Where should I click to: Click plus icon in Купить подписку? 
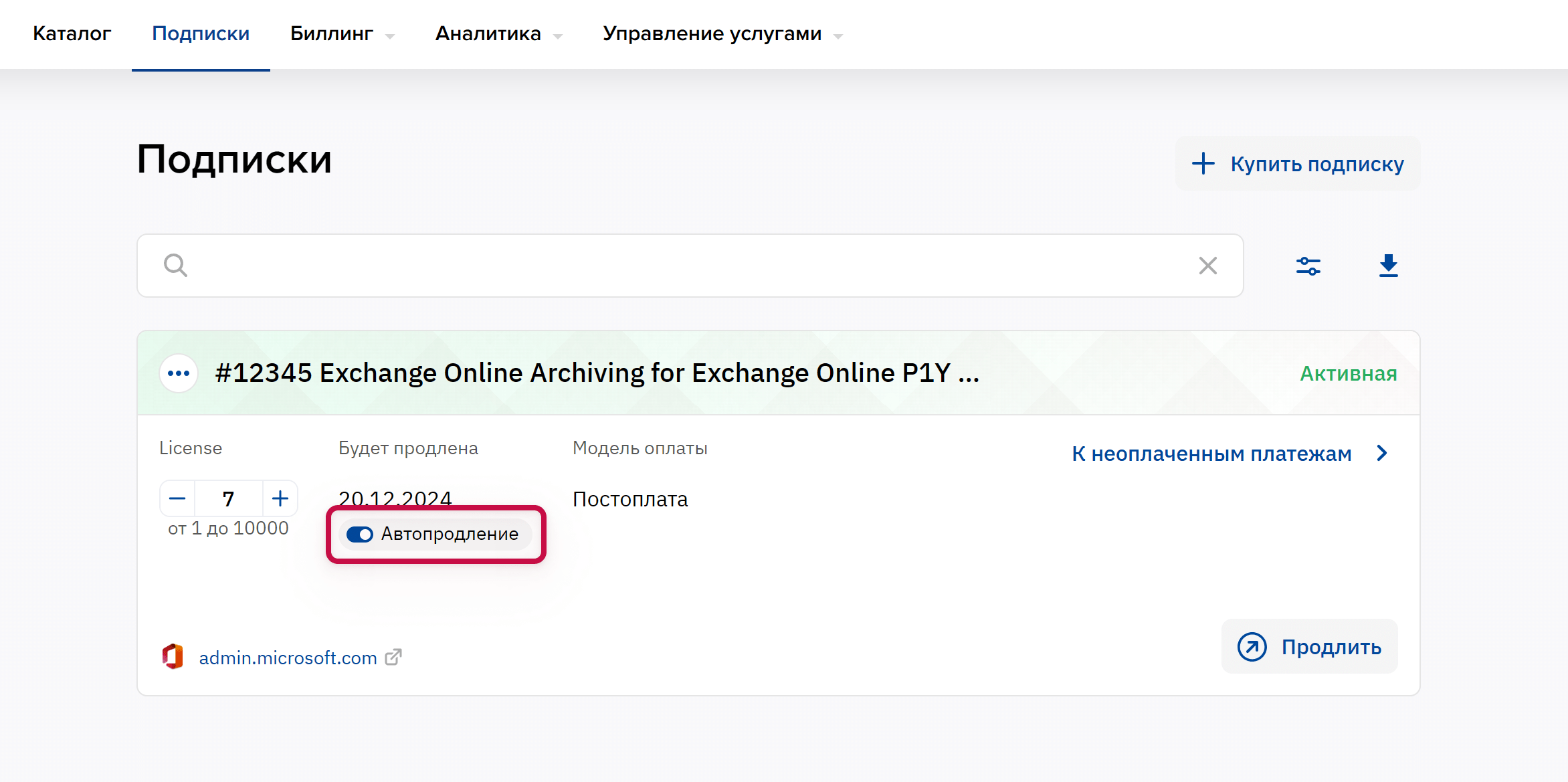point(1203,164)
